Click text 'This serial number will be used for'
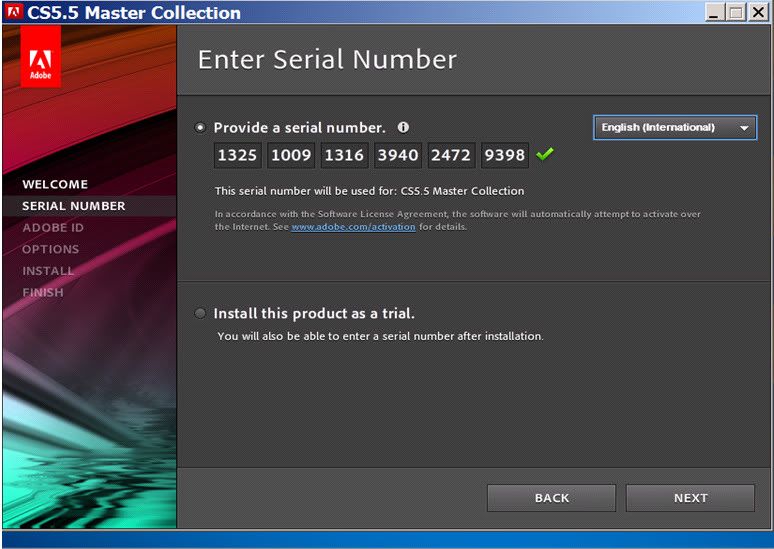The width and height of the screenshot is (774, 549). [x=306, y=191]
